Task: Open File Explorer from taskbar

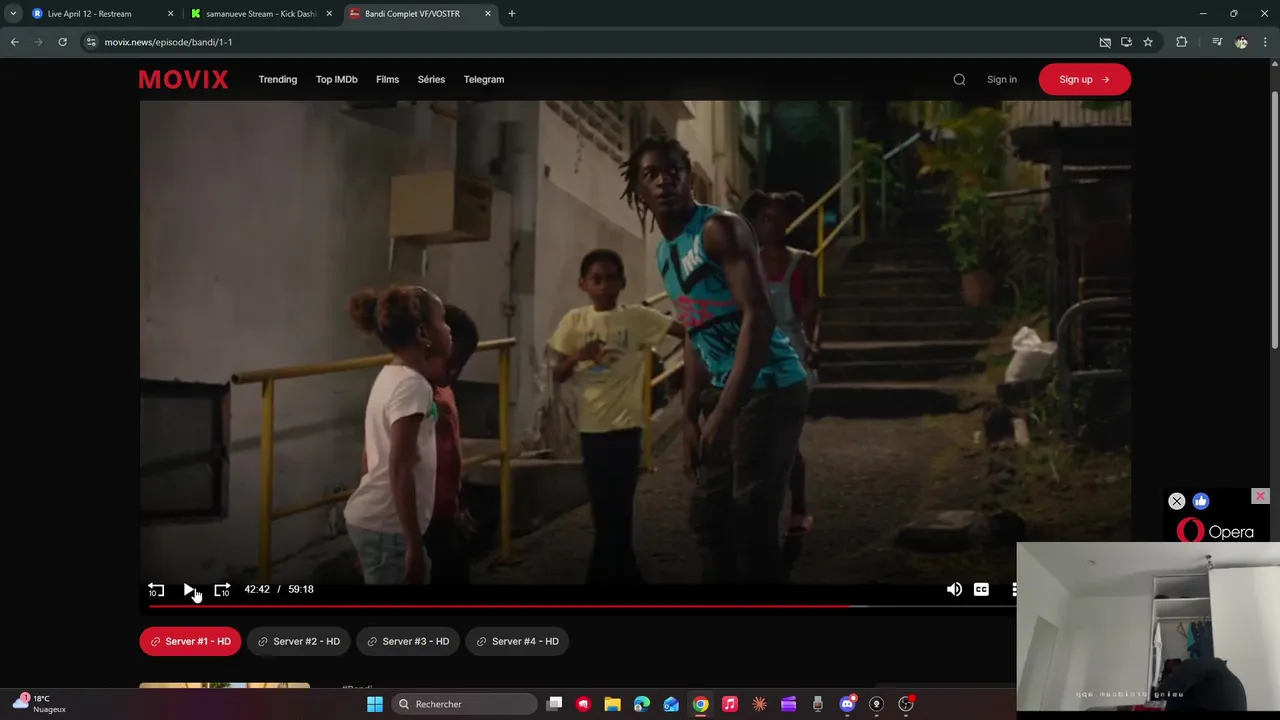Action: [613, 704]
